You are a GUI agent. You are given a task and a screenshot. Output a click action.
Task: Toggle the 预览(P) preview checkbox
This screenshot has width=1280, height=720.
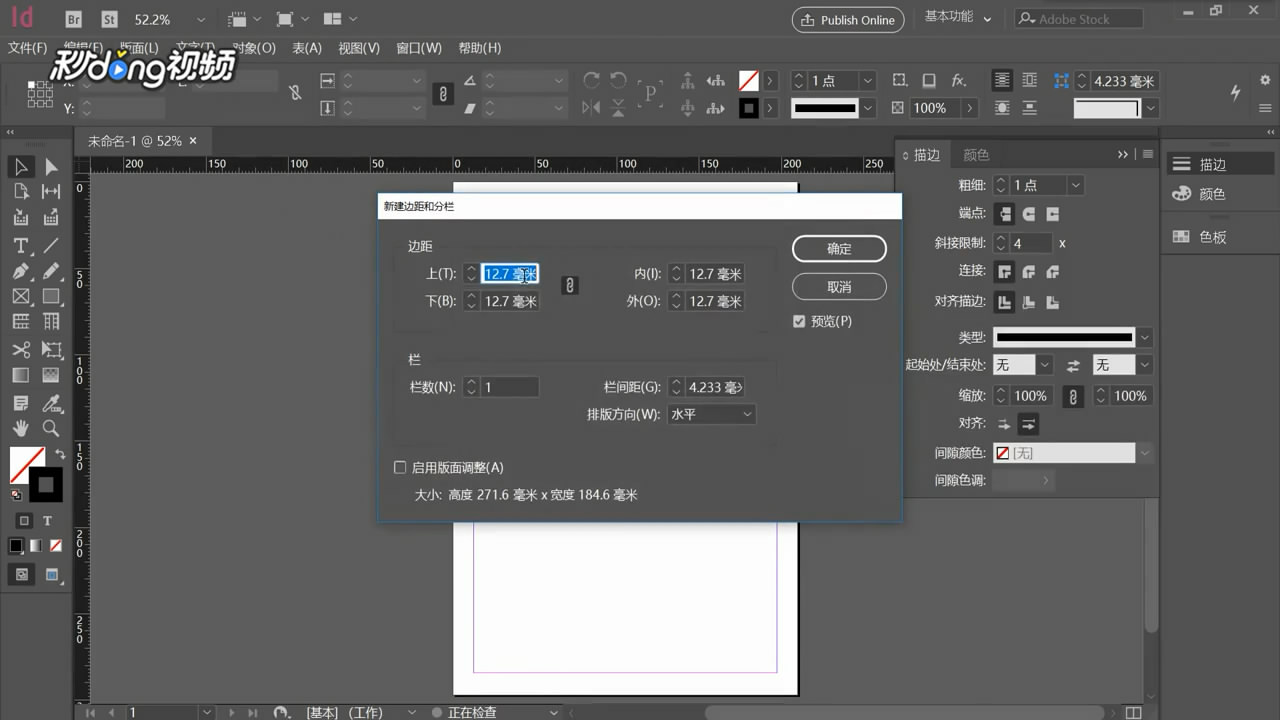click(x=799, y=321)
